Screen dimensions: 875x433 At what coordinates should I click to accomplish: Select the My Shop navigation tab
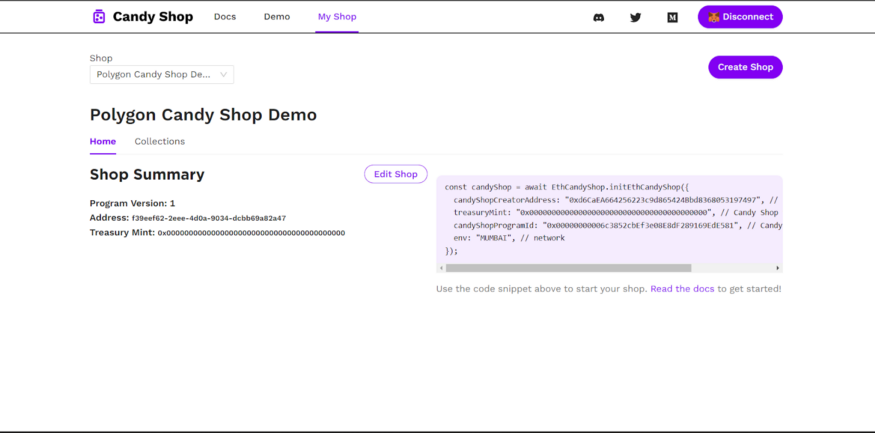pos(337,17)
